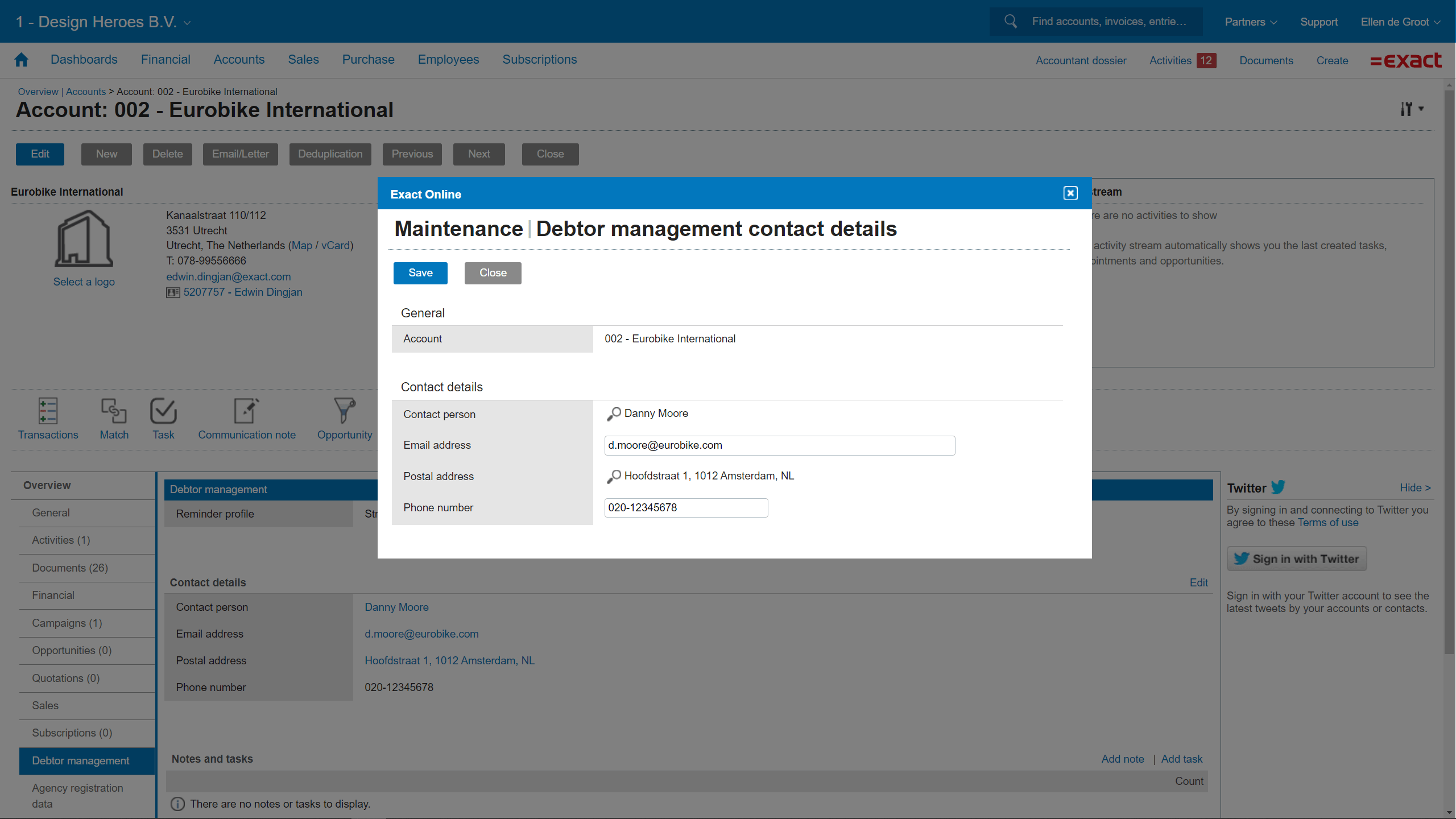The width and height of the screenshot is (1456, 819).
Task: Open the Documents link
Action: click(x=1266, y=60)
